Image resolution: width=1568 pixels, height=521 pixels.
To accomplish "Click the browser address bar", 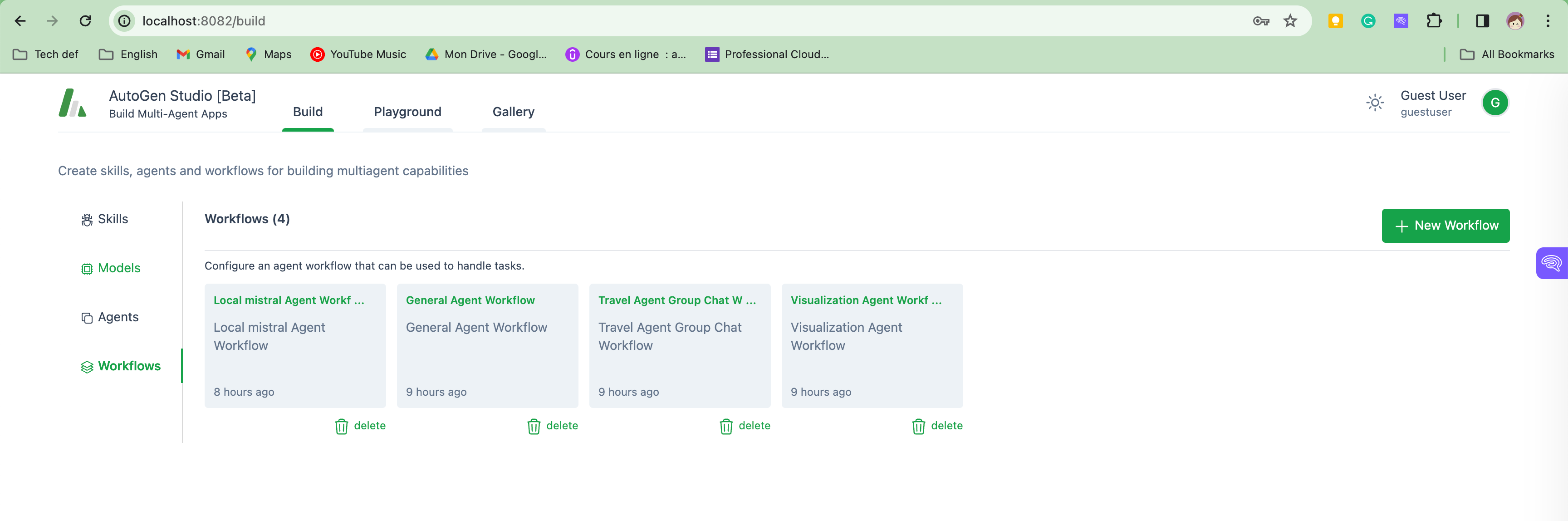I will (670, 21).
